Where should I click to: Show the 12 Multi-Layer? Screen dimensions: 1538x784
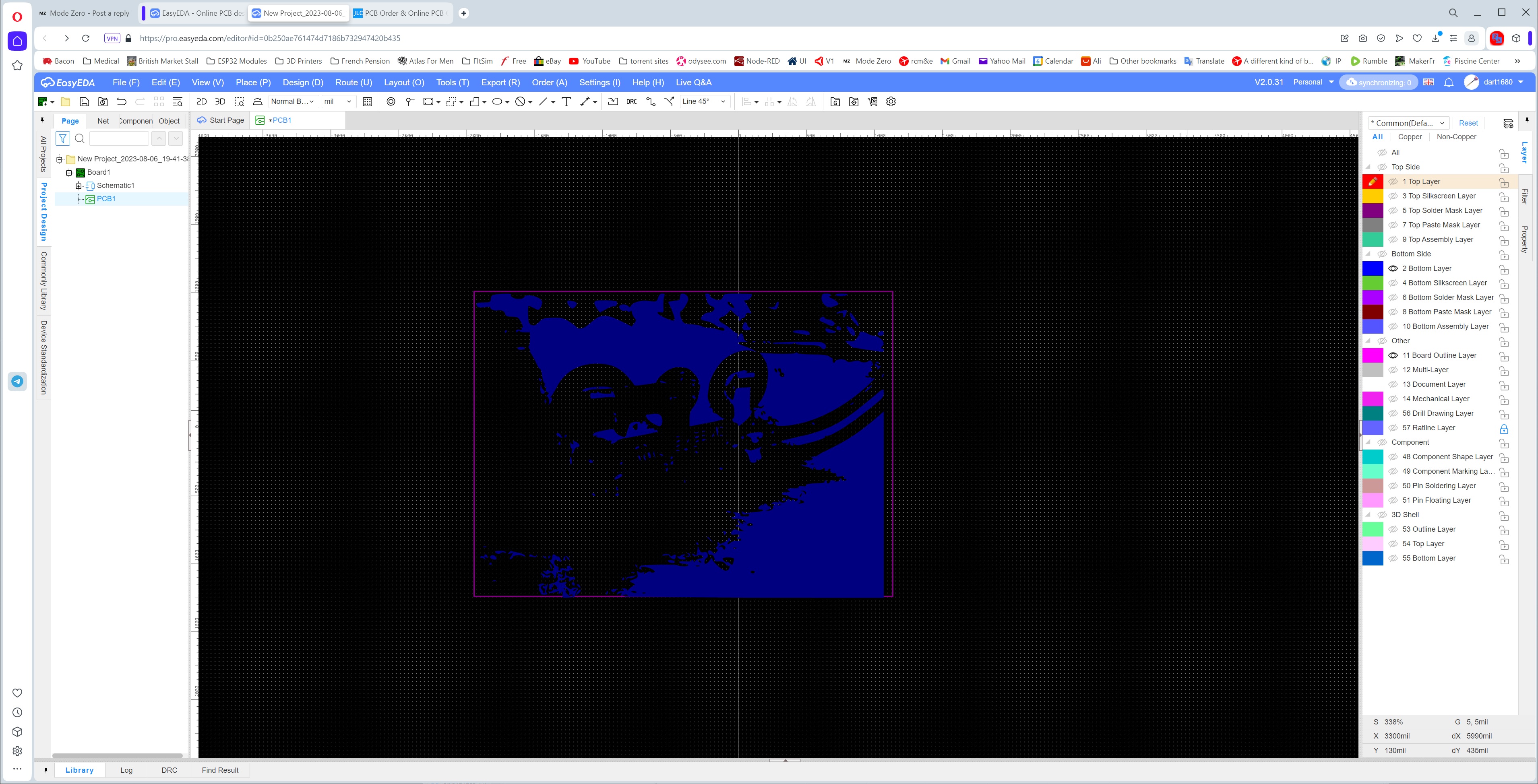click(x=1393, y=370)
